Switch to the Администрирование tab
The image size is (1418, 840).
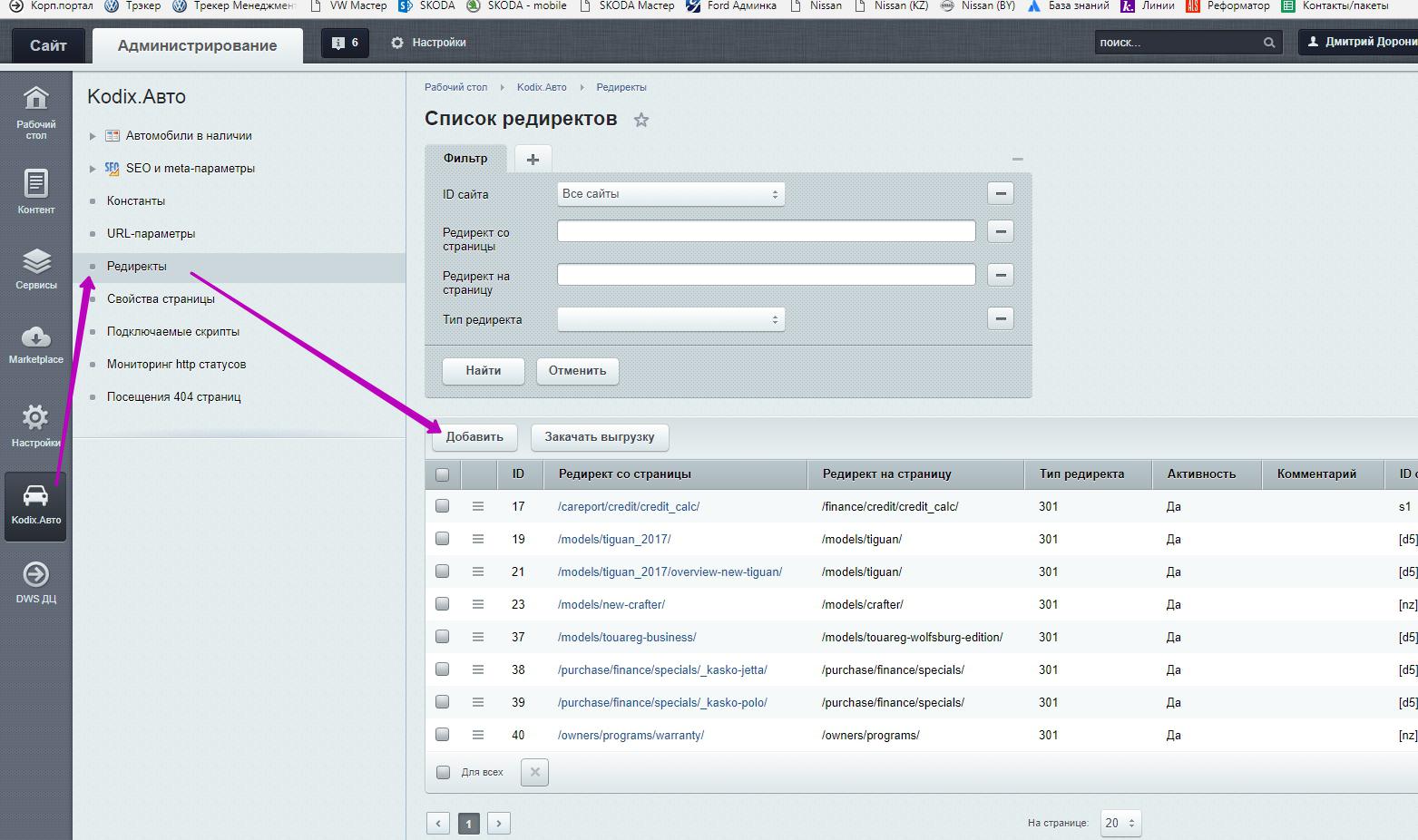197,45
